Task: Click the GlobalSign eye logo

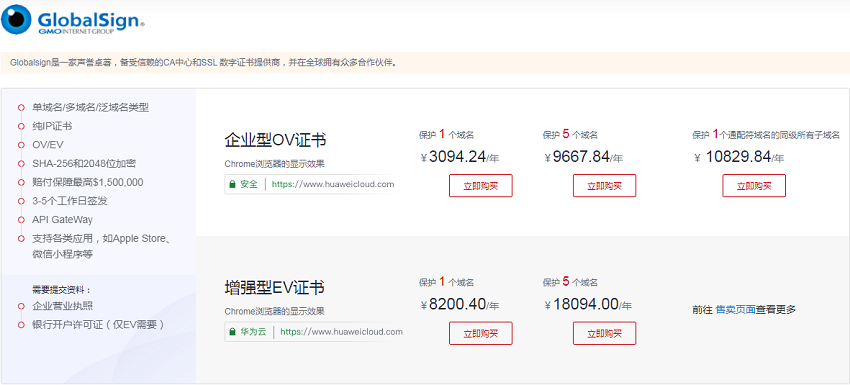Action: pos(16,20)
